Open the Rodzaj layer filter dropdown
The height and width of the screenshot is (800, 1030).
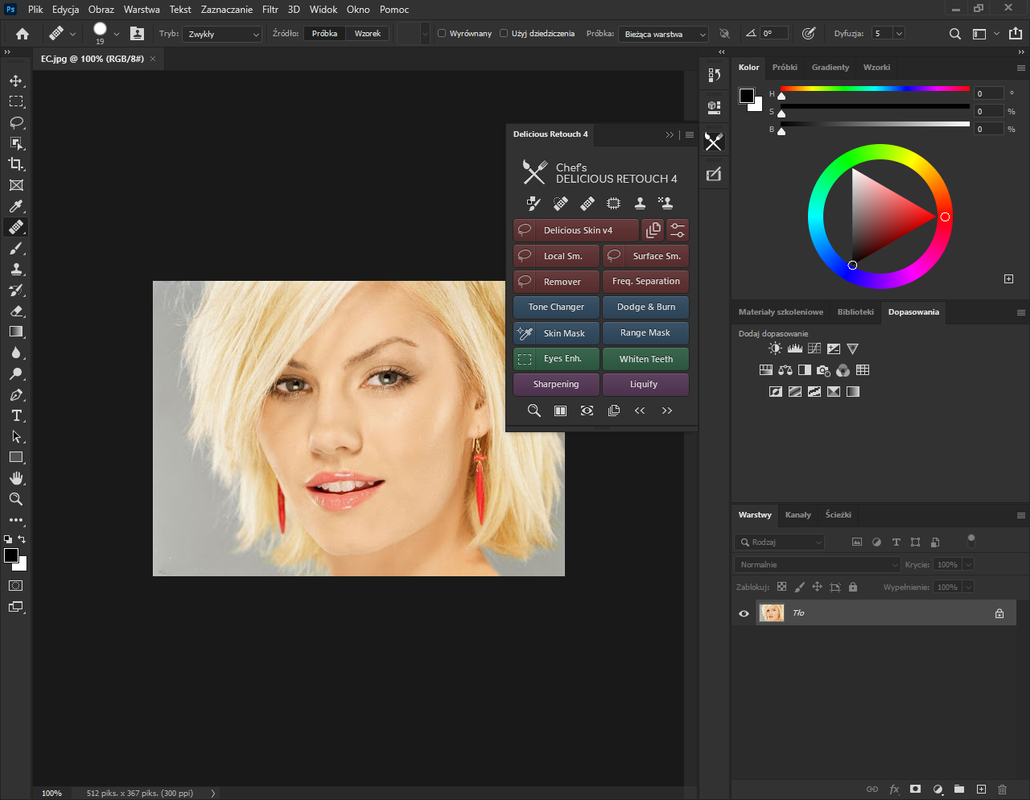click(780, 542)
